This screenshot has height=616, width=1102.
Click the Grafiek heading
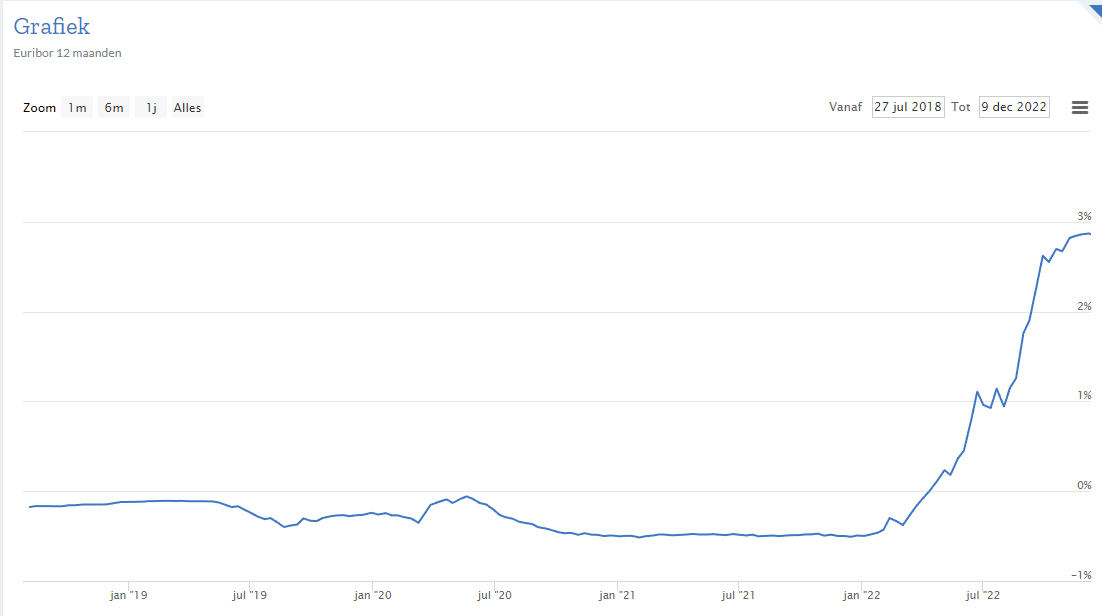[x=51, y=27]
